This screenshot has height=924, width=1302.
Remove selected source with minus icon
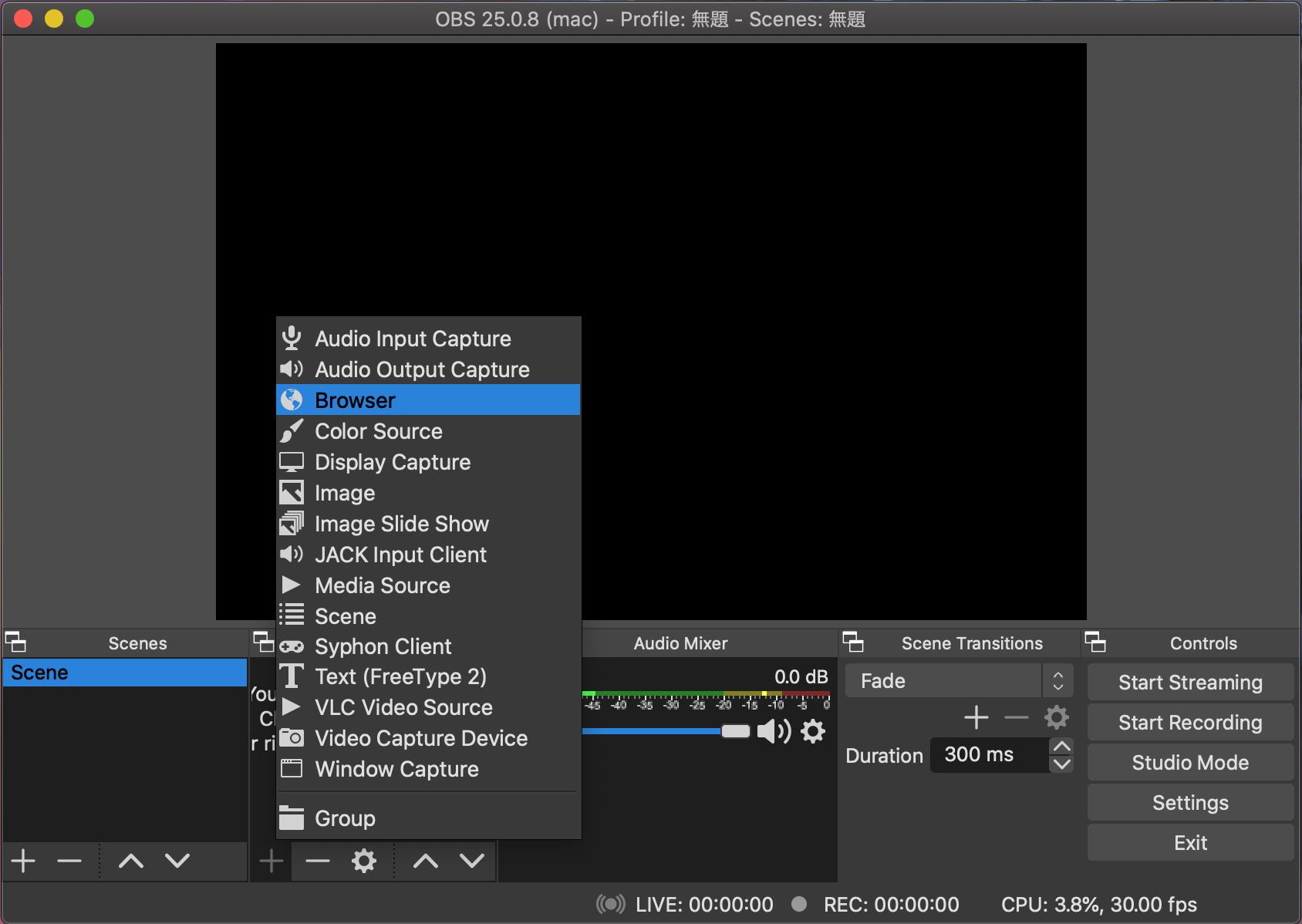(x=318, y=861)
